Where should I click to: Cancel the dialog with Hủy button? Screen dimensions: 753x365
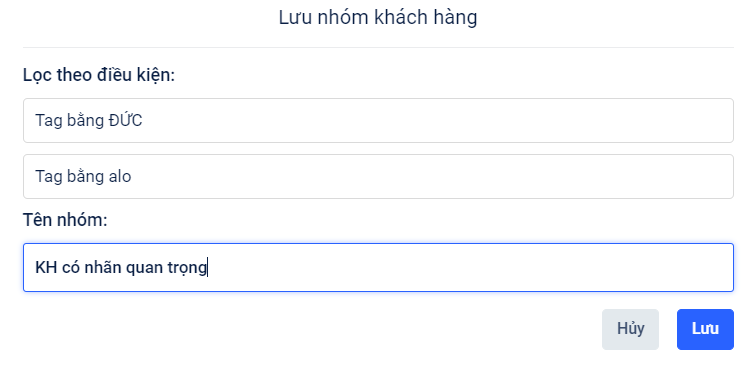pos(630,329)
